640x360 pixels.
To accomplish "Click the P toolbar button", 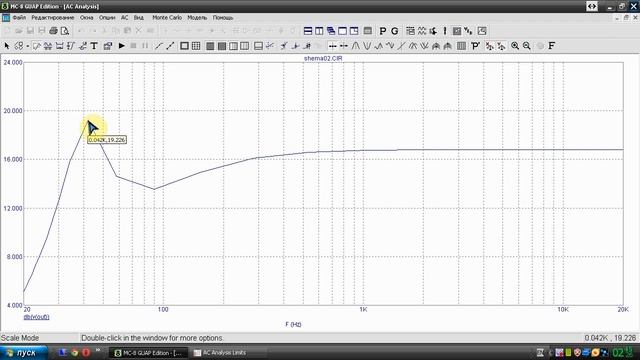I will click(x=382, y=31).
